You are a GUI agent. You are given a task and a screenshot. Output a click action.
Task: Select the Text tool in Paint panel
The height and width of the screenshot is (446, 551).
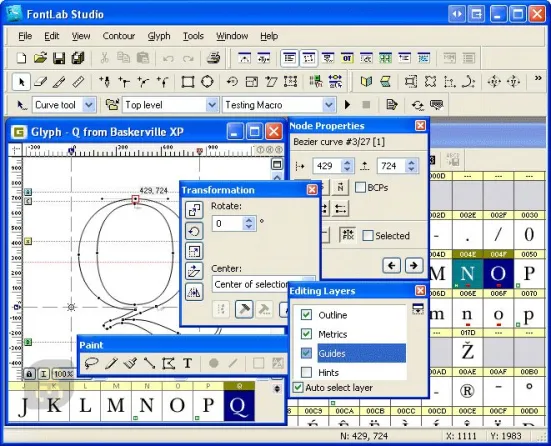tap(187, 363)
